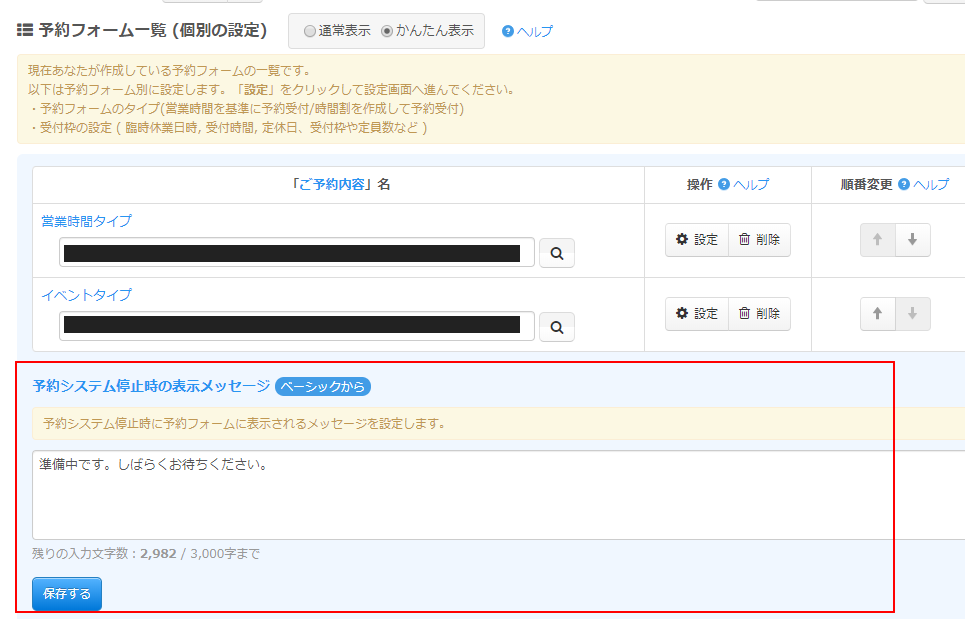Click disabled up arrow for 営業時間タイプ

(x=878, y=240)
